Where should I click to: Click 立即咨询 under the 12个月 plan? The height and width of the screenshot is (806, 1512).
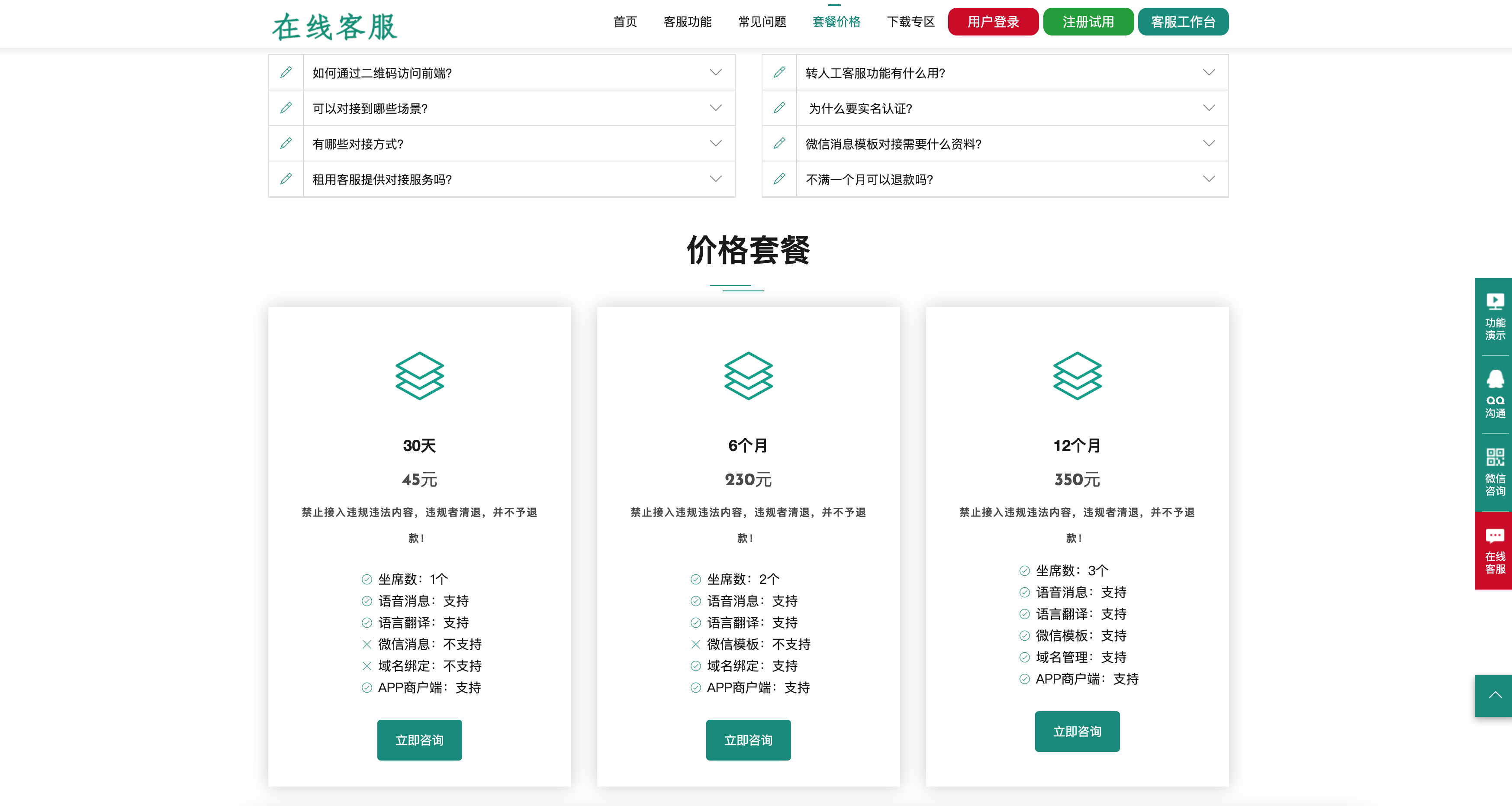point(1077,731)
